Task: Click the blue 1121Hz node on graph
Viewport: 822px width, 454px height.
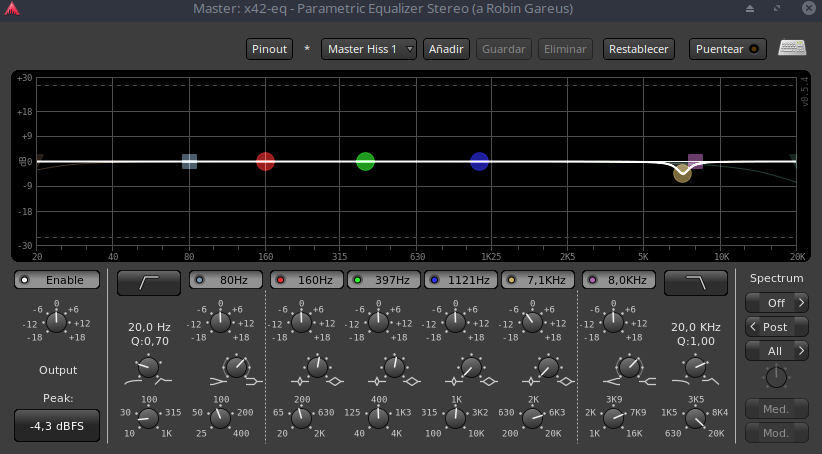Action: [x=479, y=161]
